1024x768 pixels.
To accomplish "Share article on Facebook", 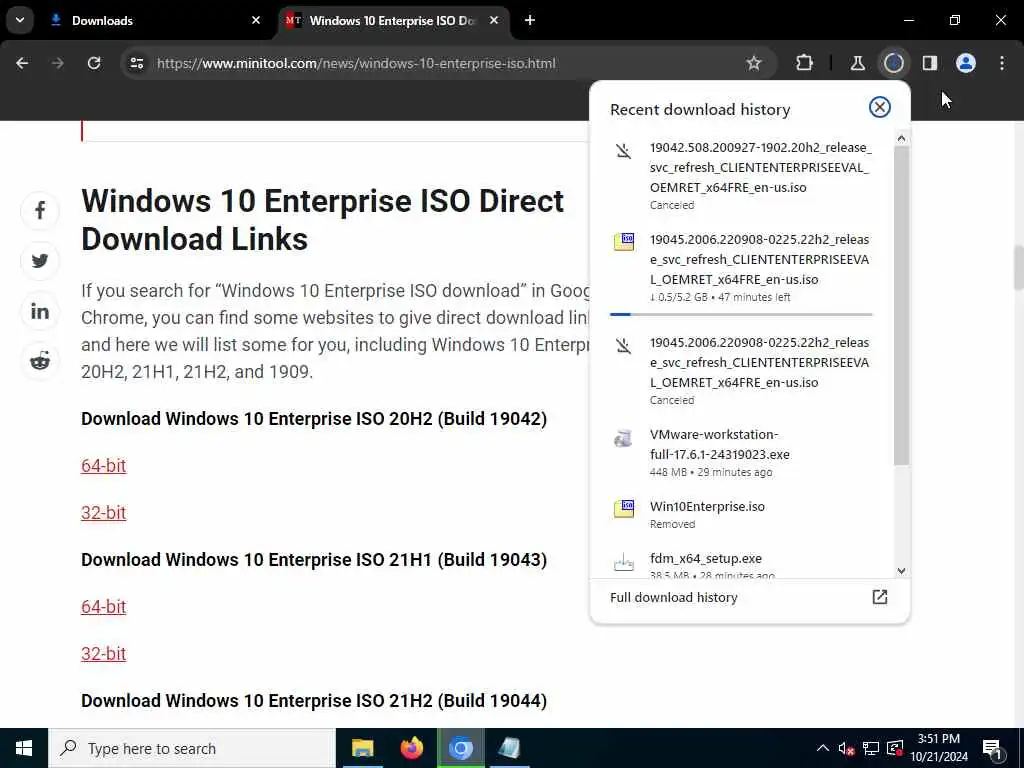I will click(40, 210).
